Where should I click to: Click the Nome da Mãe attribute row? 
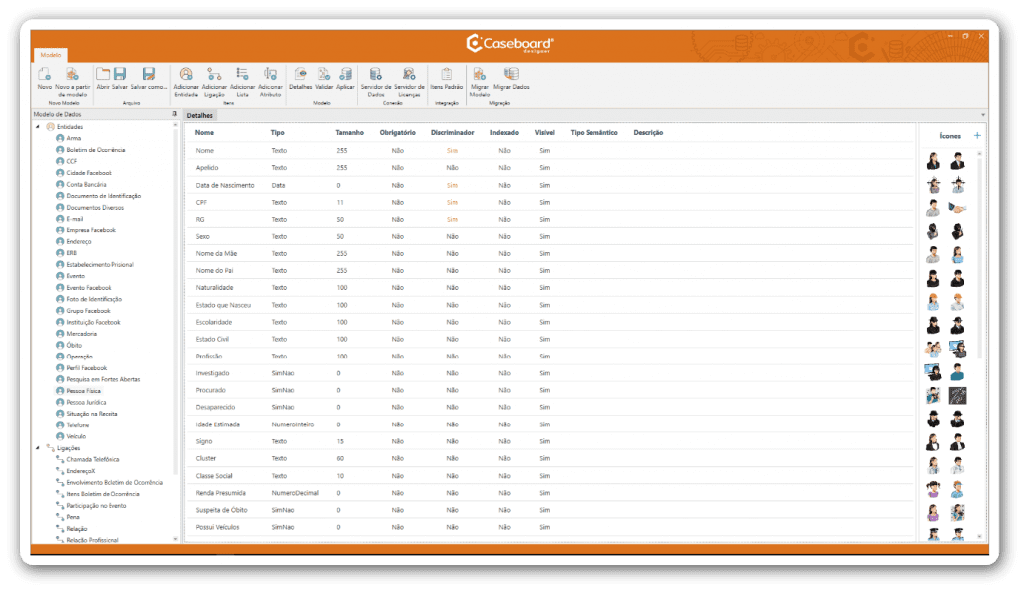tap(549, 253)
